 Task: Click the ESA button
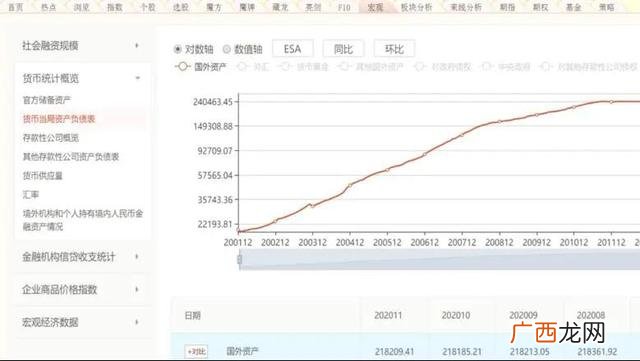pos(293,49)
